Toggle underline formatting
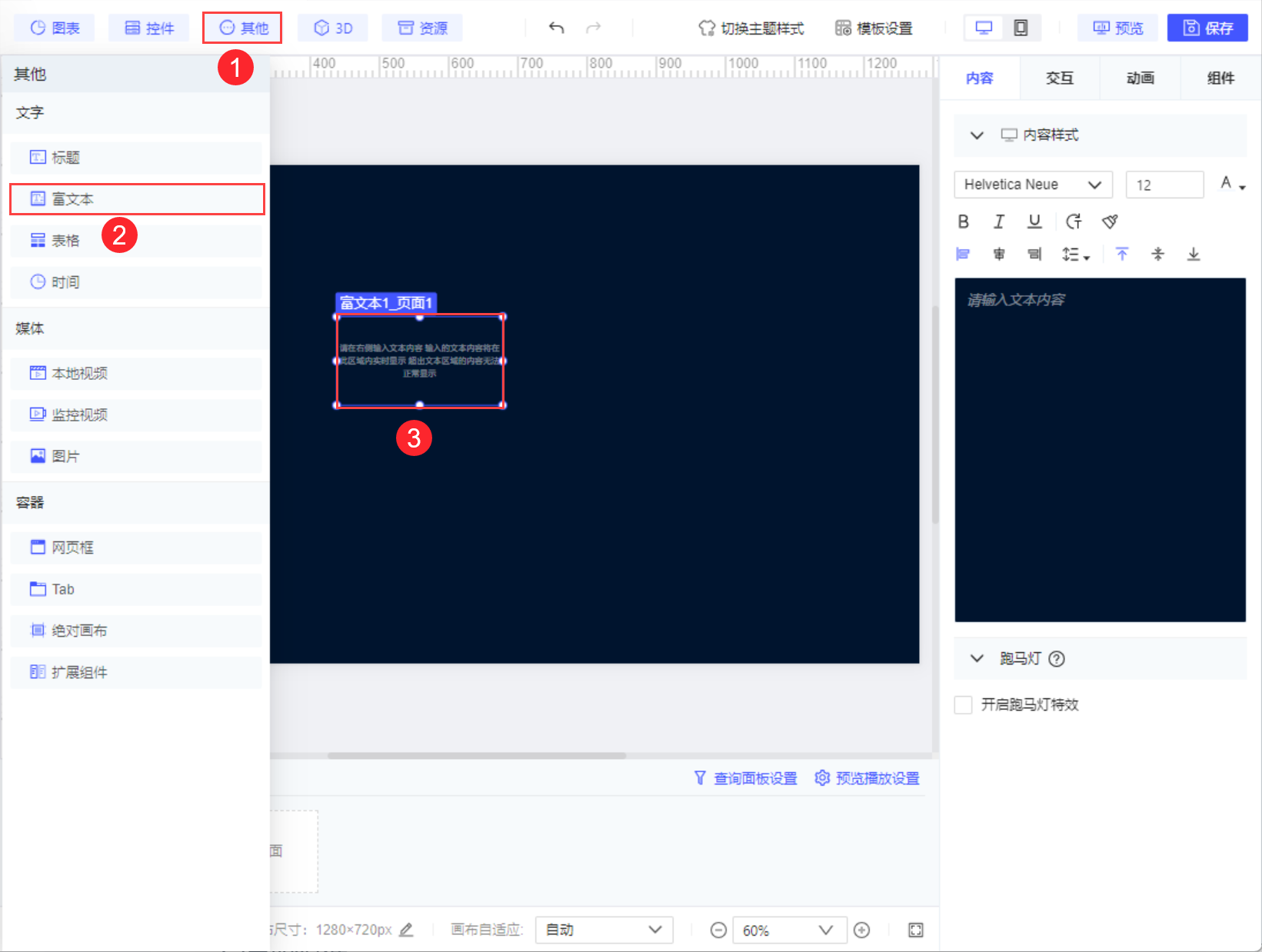Image resolution: width=1262 pixels, height=952 pixels. 1035,222
